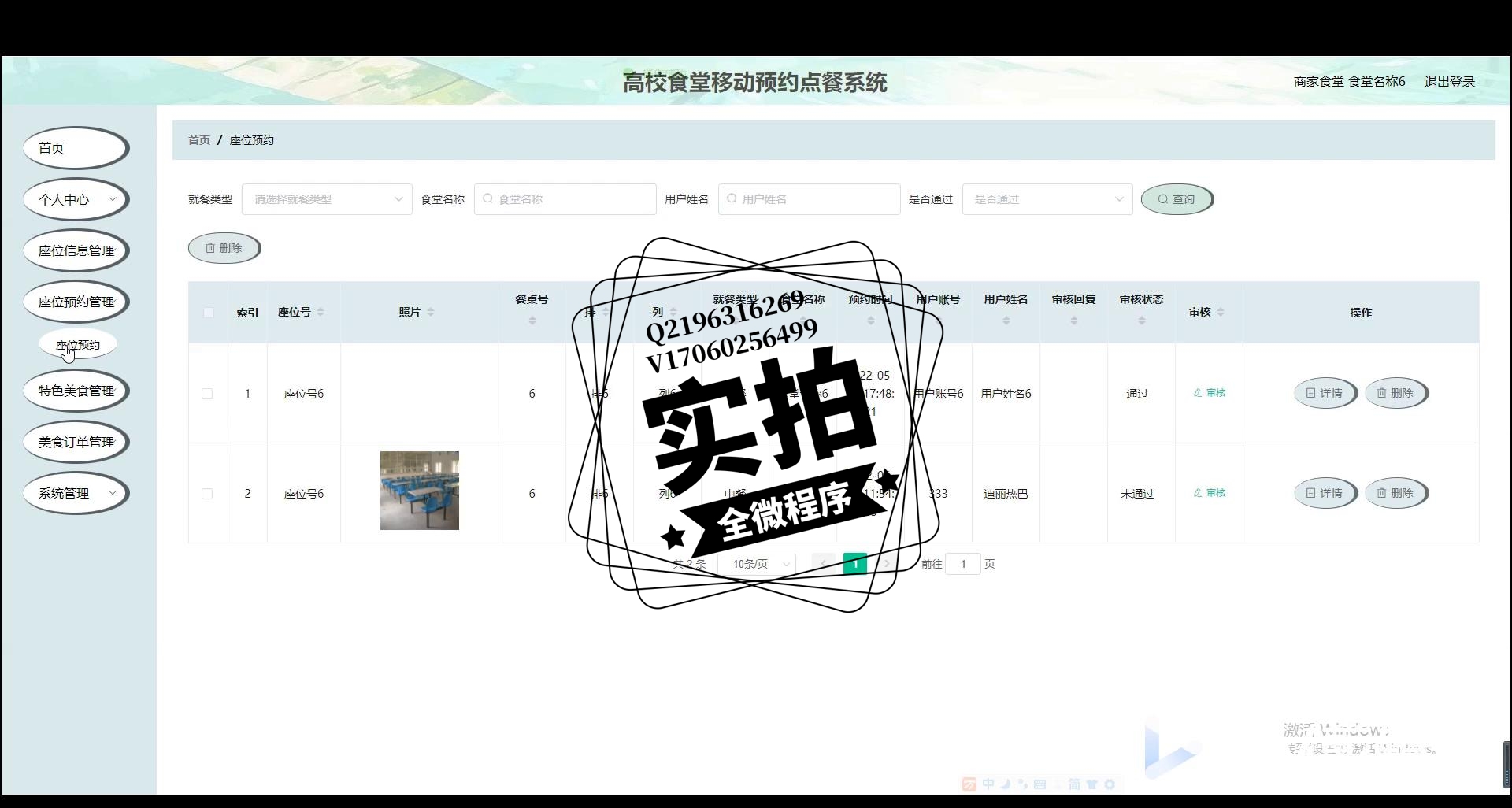Image resolution: width=1512 pixels, height=808 pixels.
Task: Open 详情 for the 用户姓名6 row
Action: coord(1325,393)
